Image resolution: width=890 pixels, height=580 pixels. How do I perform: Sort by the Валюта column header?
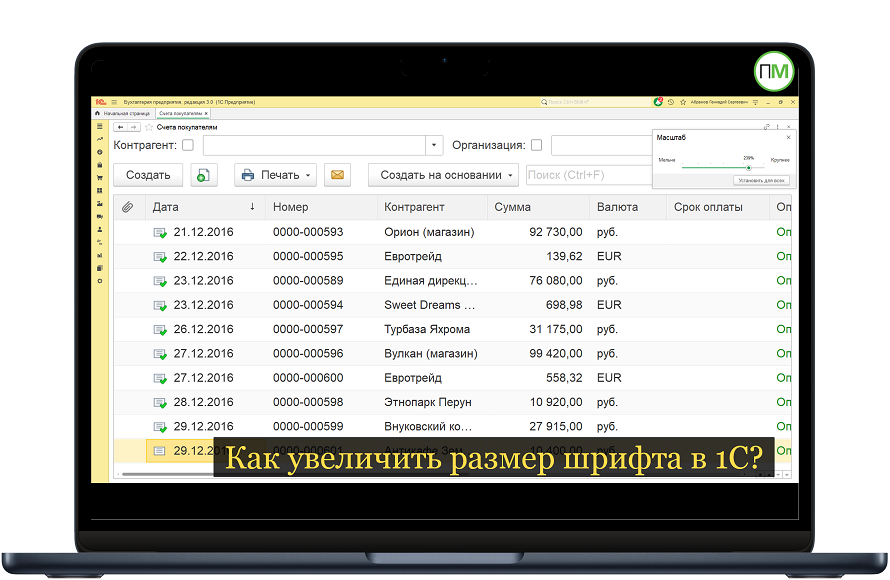[628, 207]
